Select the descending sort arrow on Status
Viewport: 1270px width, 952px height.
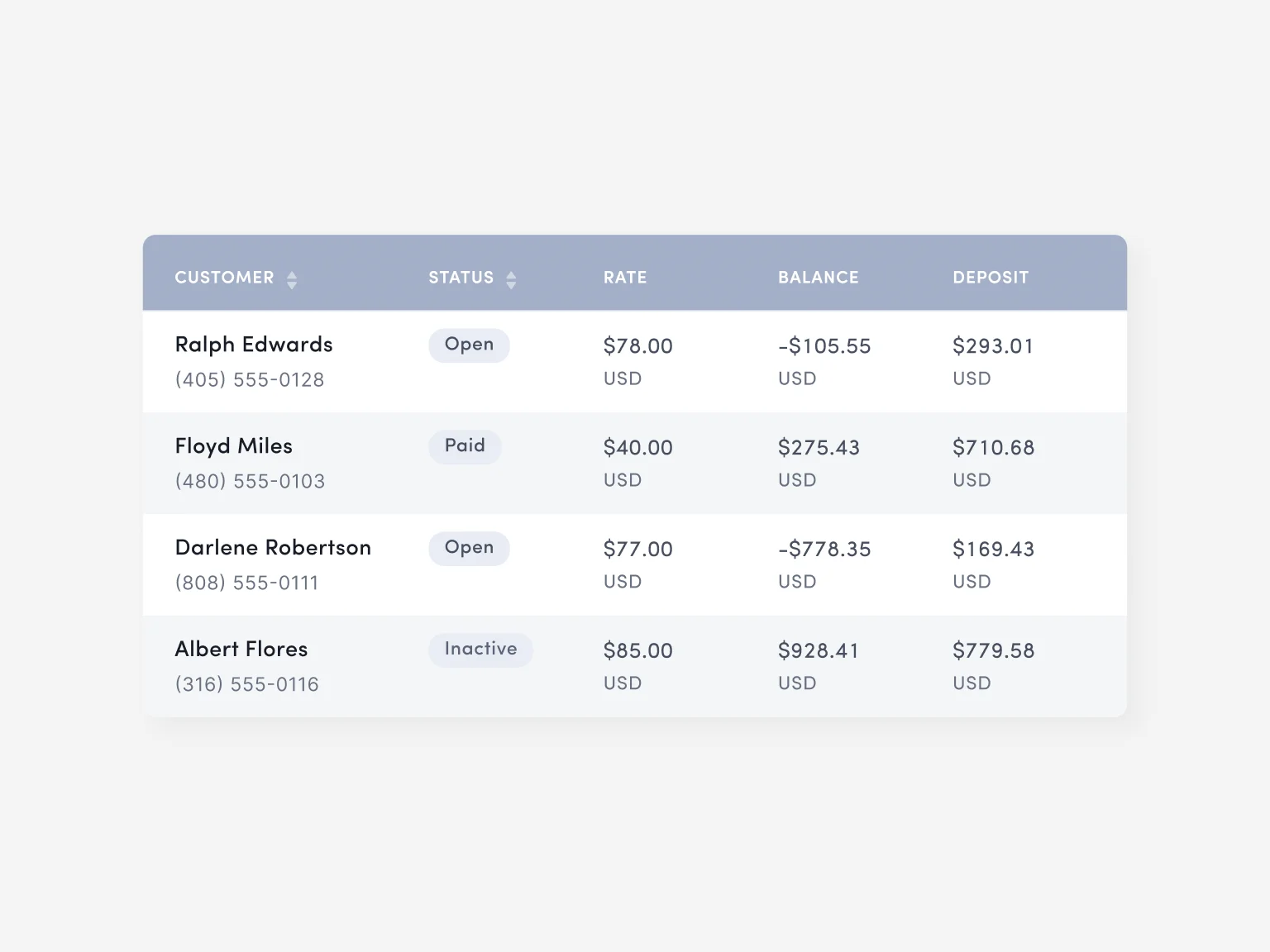(x=512, y=284)
